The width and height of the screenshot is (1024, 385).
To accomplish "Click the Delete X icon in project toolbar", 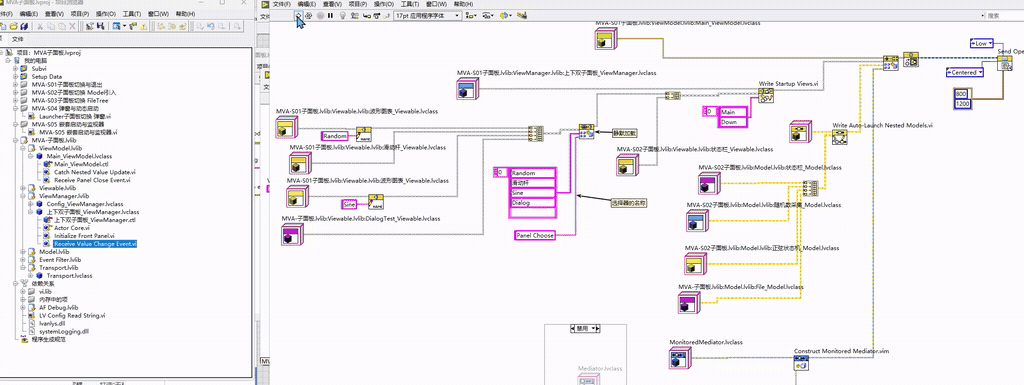I will [72, 26].
